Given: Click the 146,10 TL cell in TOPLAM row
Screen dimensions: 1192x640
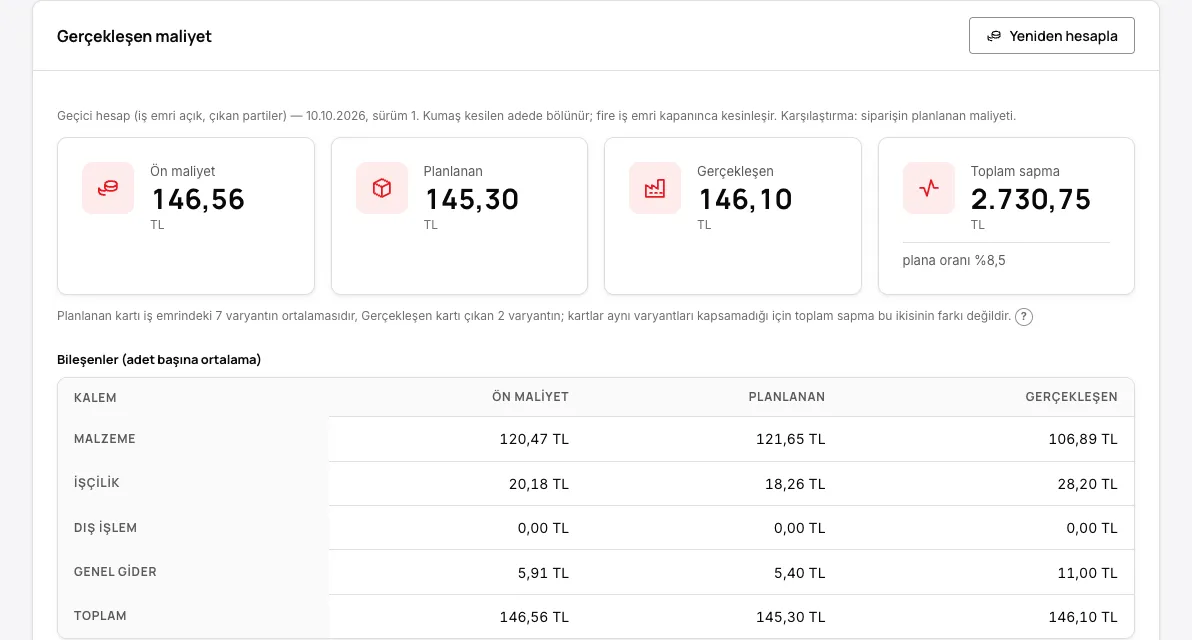Looking at the screenshot, I should tap(1083, 617).
